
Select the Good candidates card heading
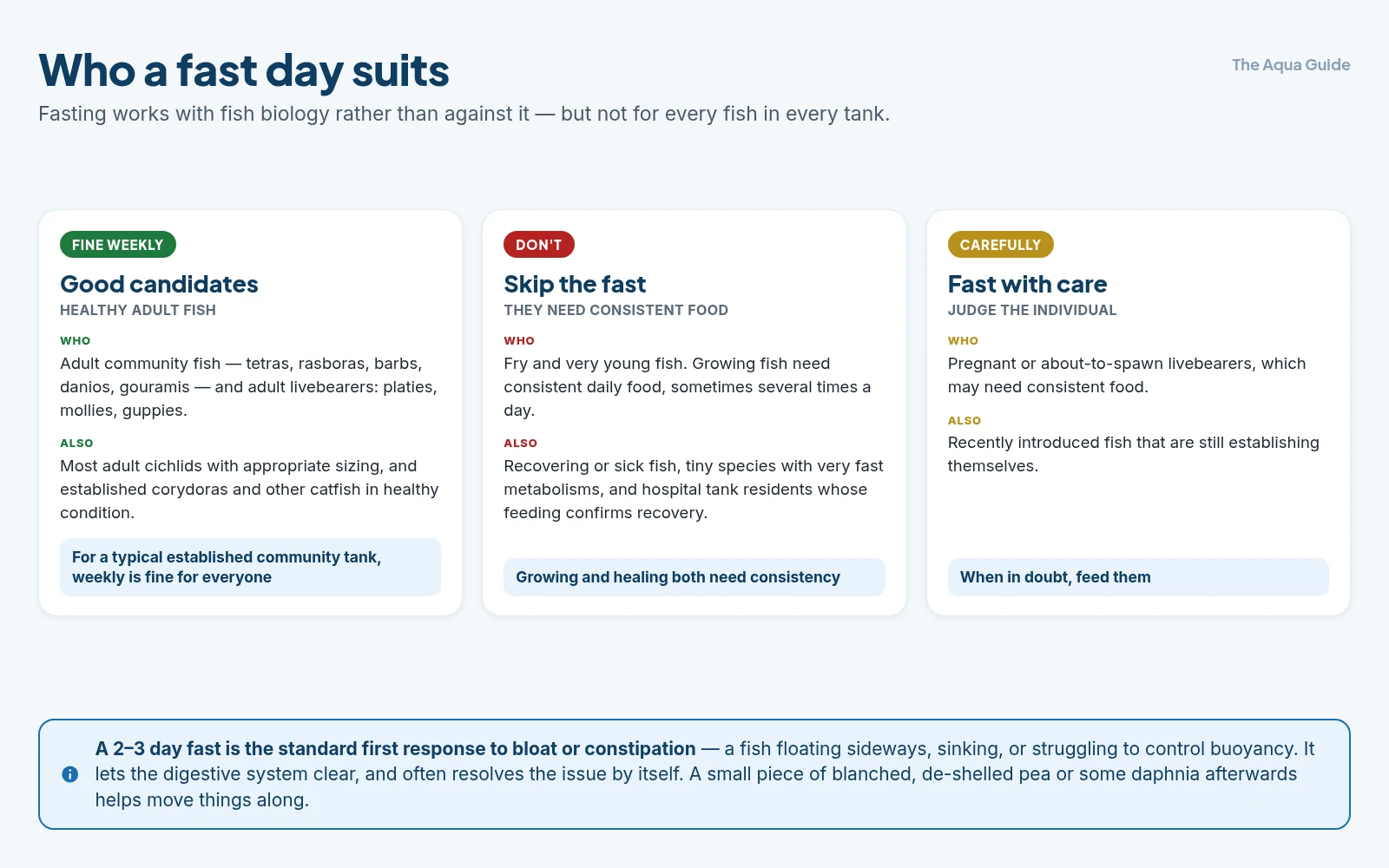coord(159,284)
